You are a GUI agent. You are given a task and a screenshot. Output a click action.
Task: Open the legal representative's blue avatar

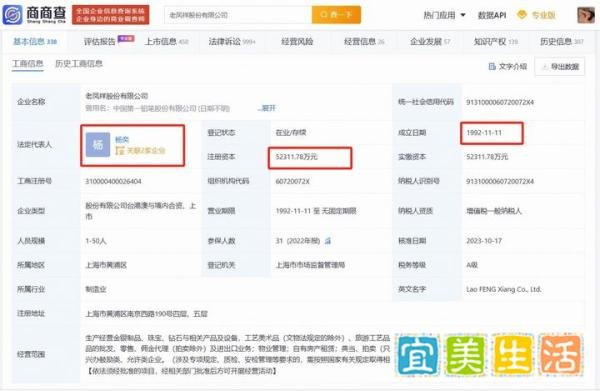[98, 145]
